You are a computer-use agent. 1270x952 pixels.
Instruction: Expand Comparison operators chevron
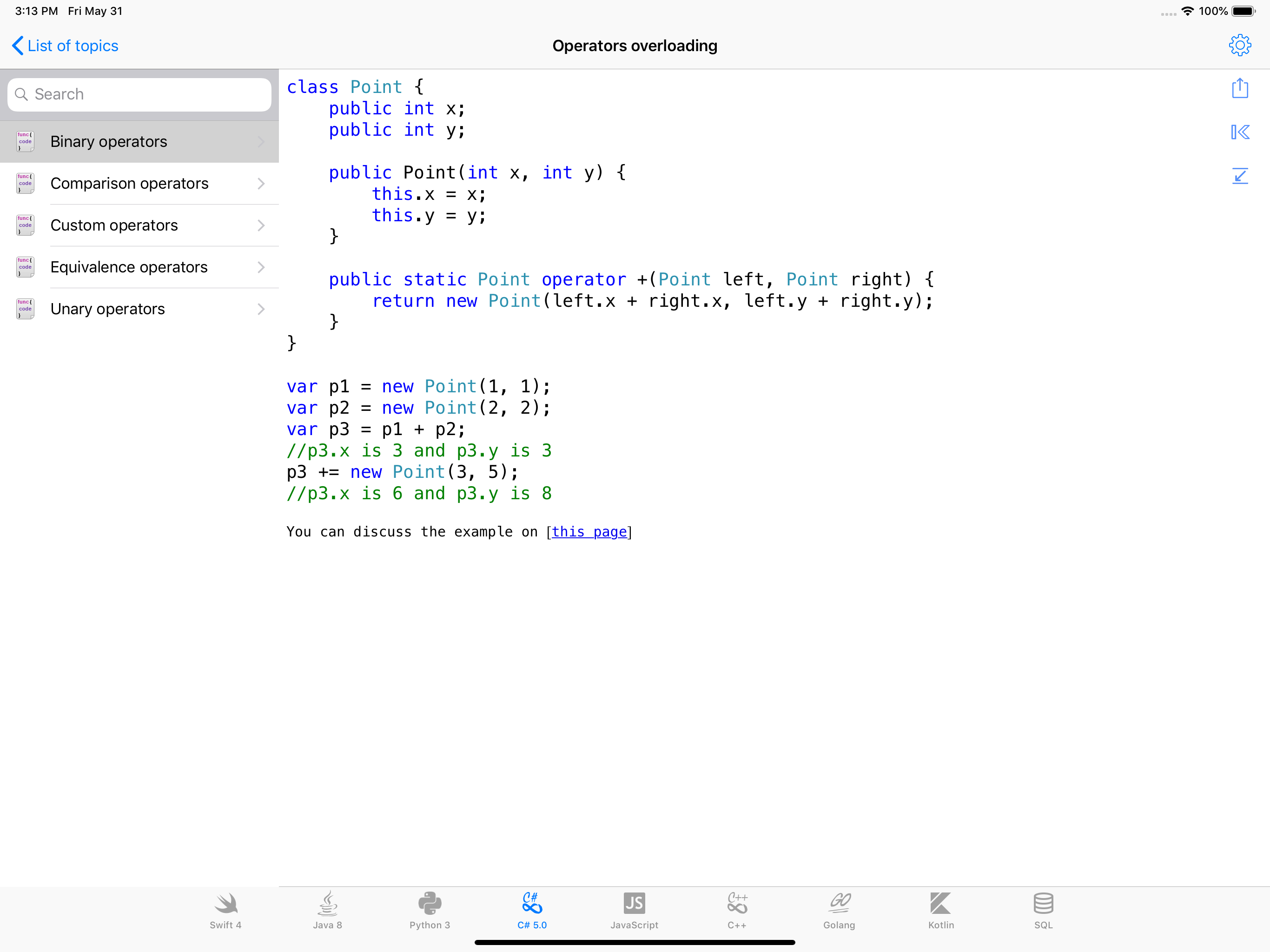261,184
